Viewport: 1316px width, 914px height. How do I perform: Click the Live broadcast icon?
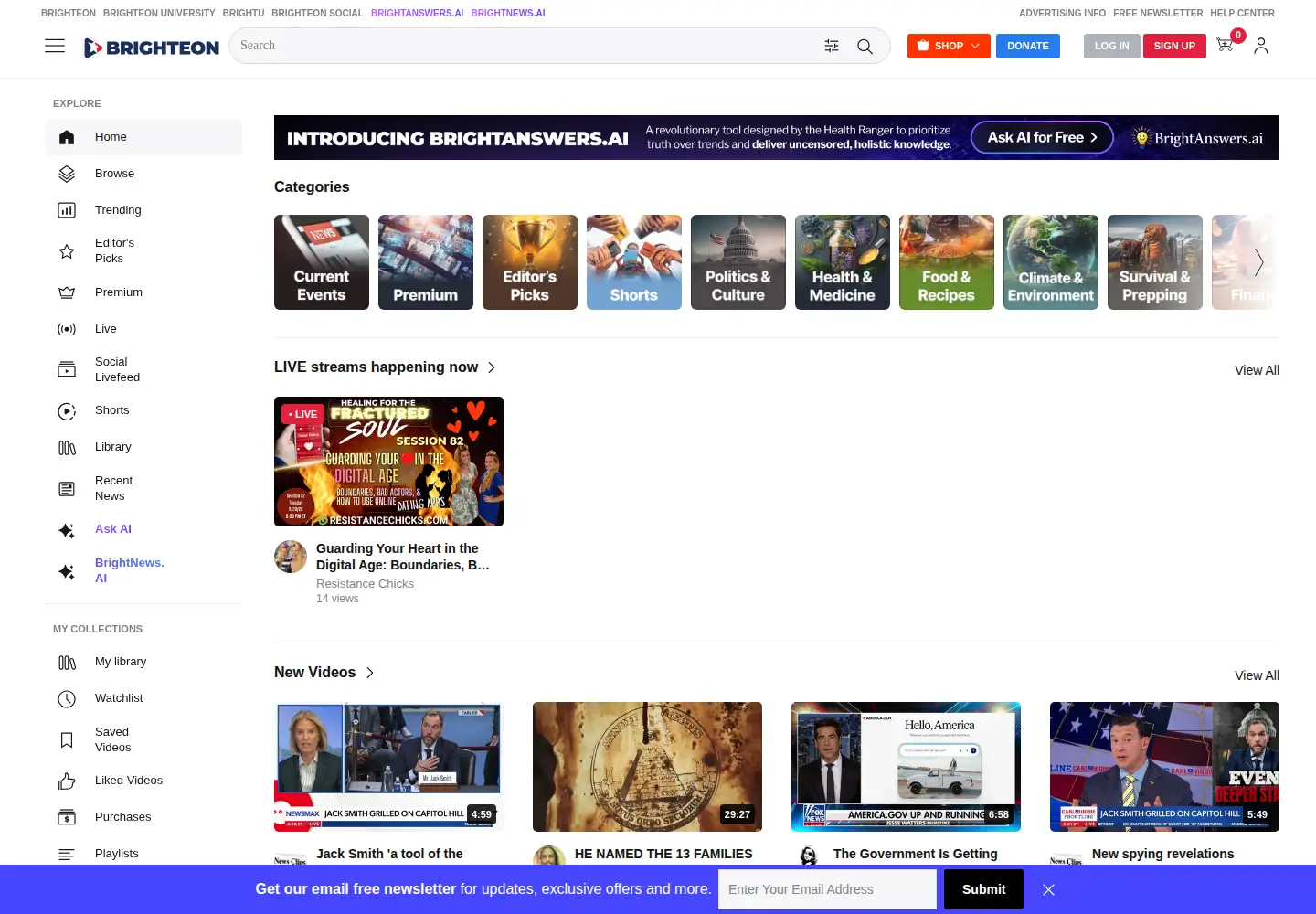[67, 329]
